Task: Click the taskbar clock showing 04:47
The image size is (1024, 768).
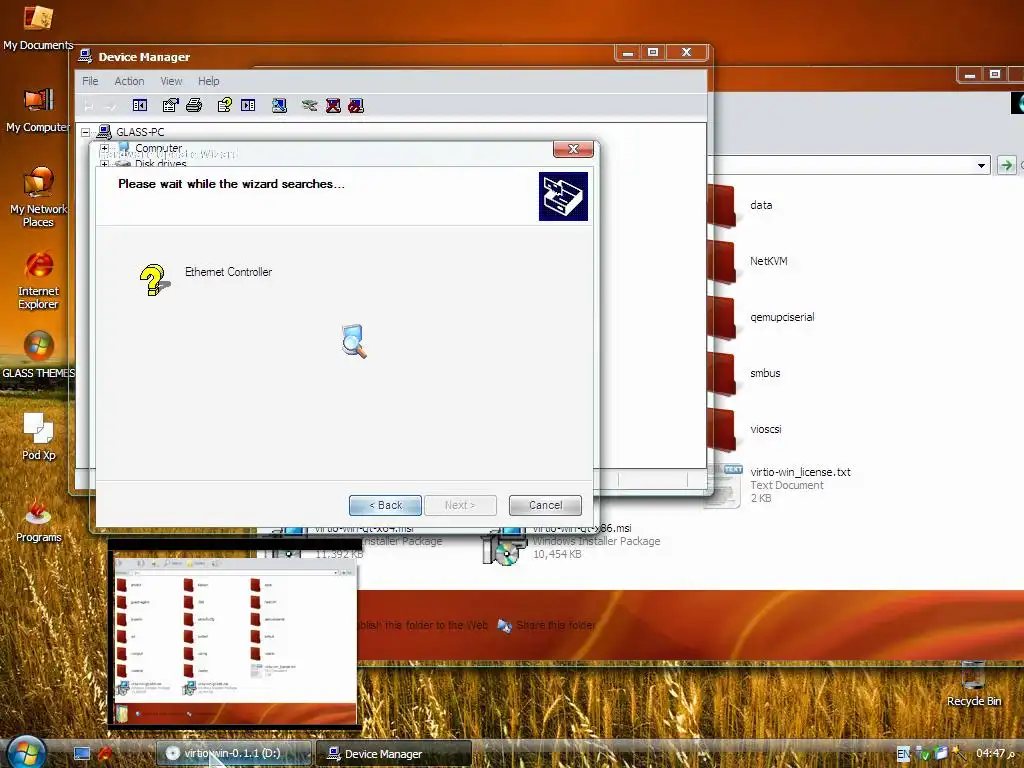Action: tap(995, 754)
